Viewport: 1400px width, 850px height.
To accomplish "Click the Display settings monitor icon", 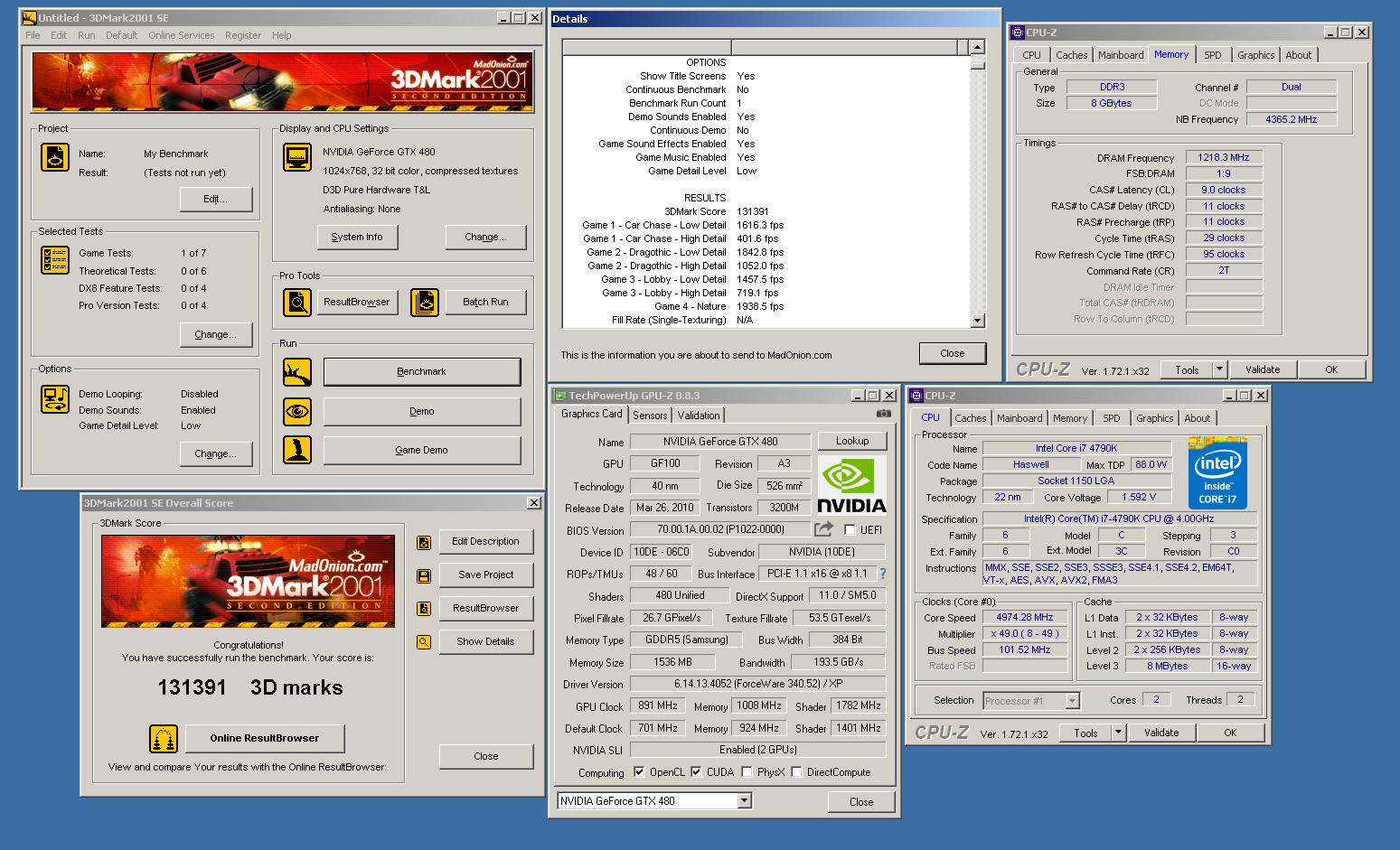I will 297,157.
